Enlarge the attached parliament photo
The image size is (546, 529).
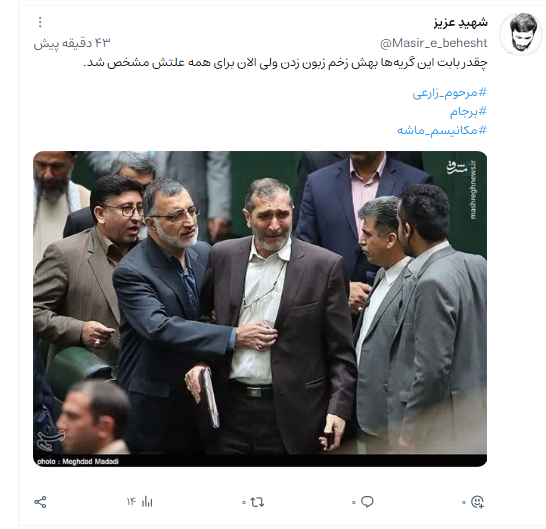click(x=260, y=309)
